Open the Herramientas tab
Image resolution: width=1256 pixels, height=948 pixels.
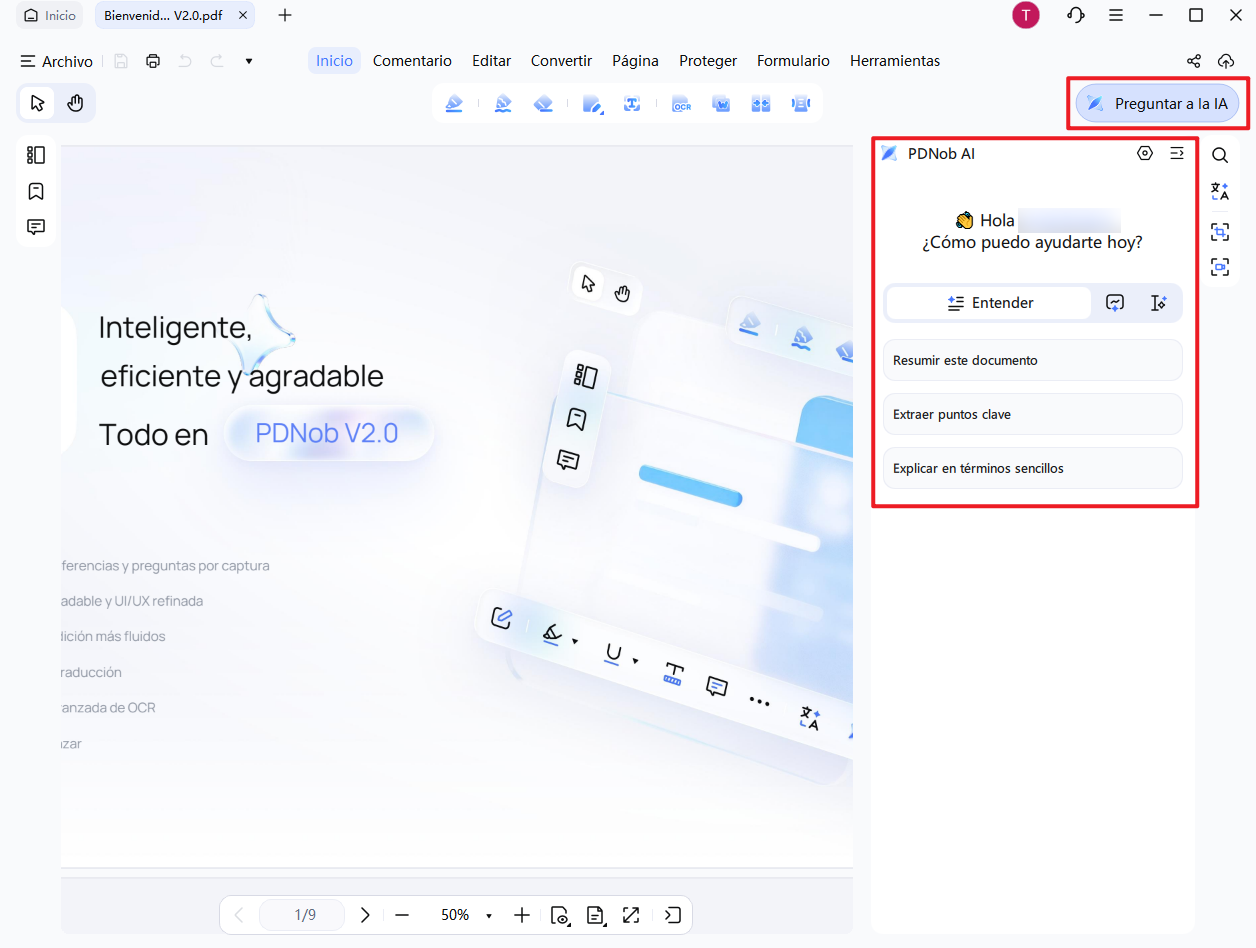(895, 61)
